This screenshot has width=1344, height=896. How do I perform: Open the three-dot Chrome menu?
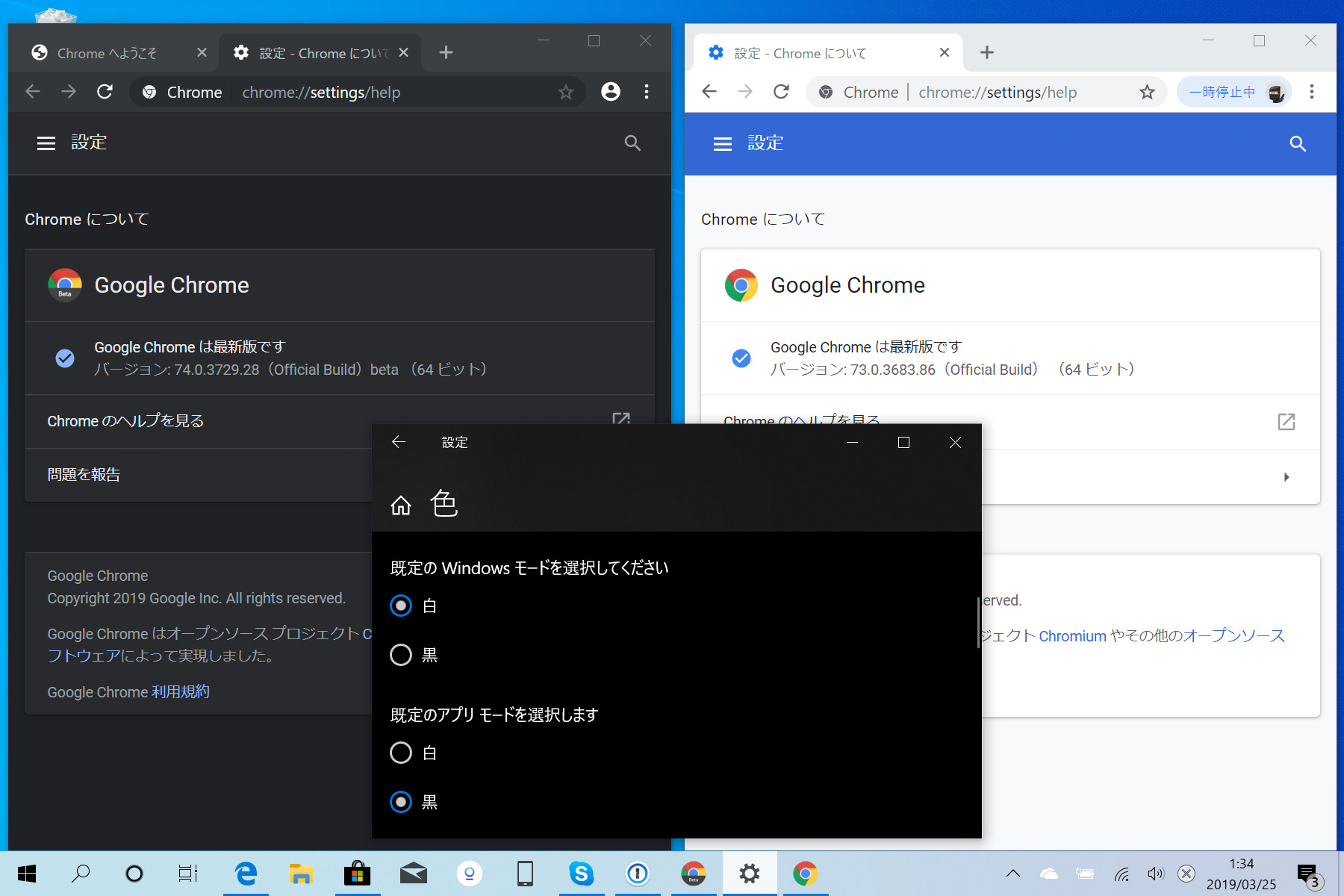coord(647,91)
